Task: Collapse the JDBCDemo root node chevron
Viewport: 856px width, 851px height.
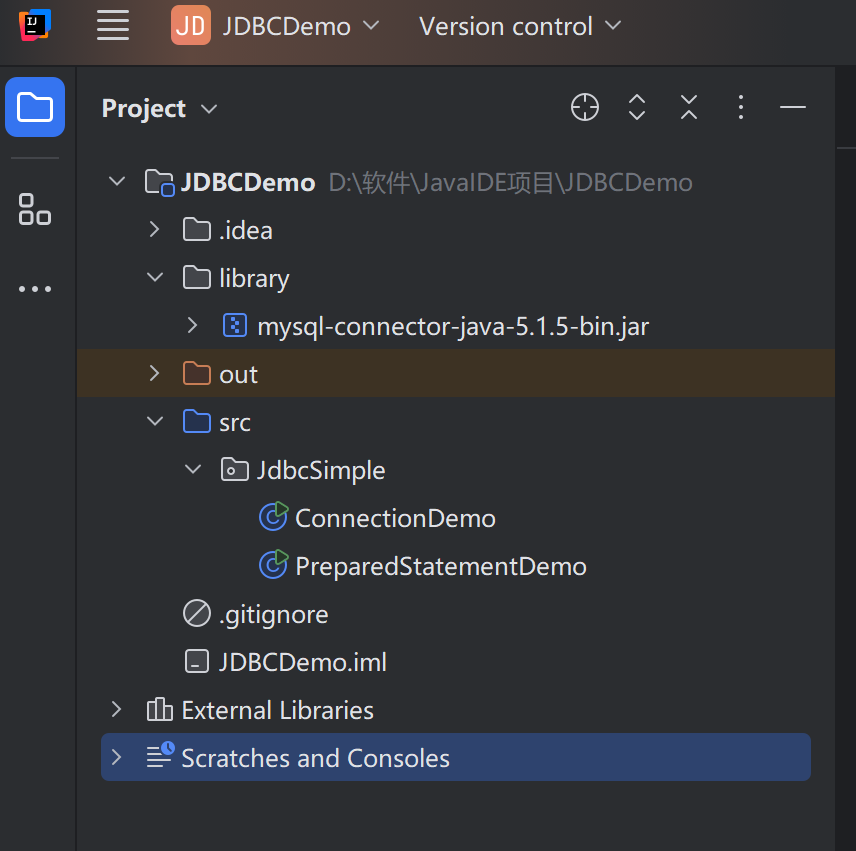Action: coord(117,181)
